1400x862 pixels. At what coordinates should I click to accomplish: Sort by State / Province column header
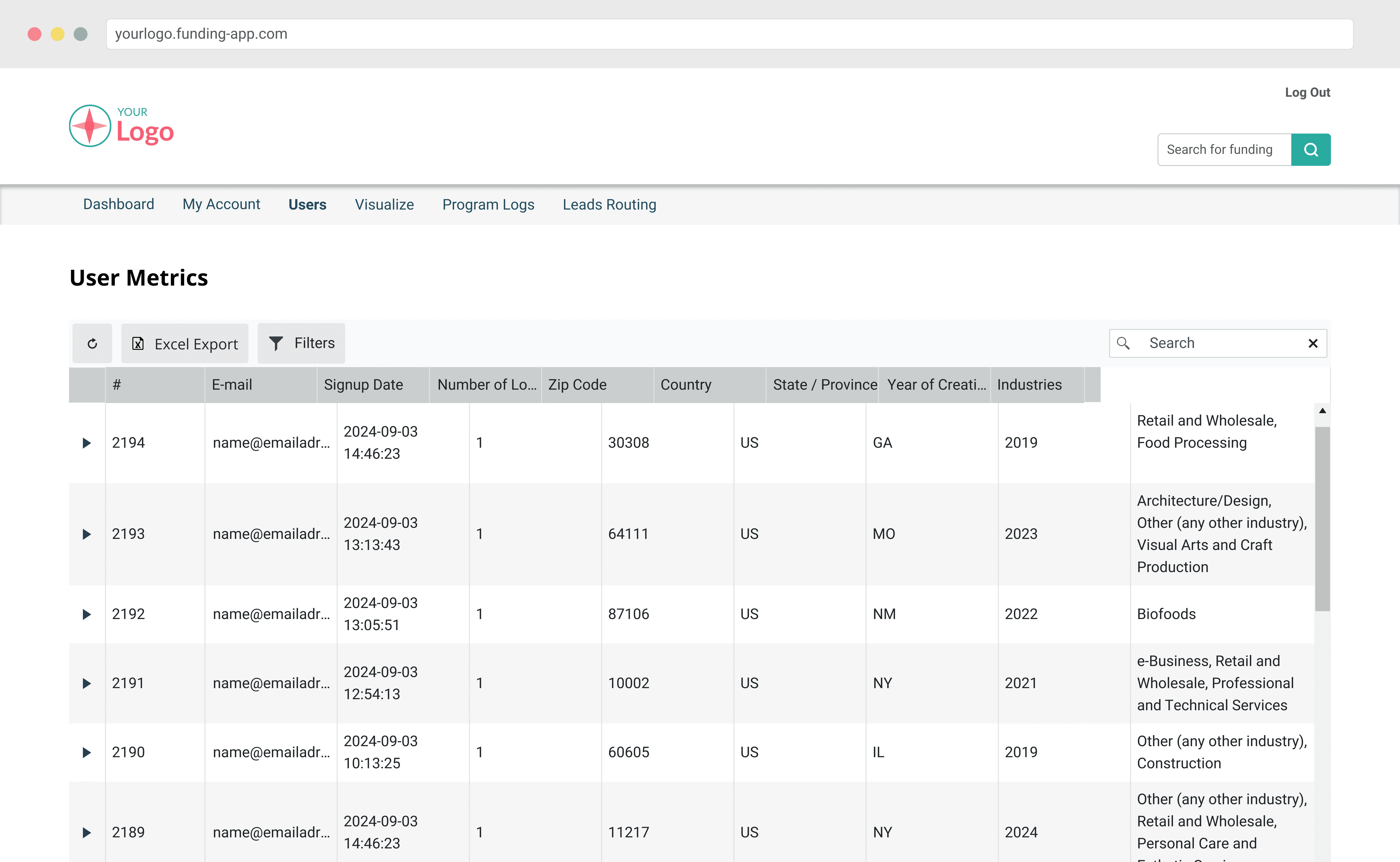(x=822, y=385)
